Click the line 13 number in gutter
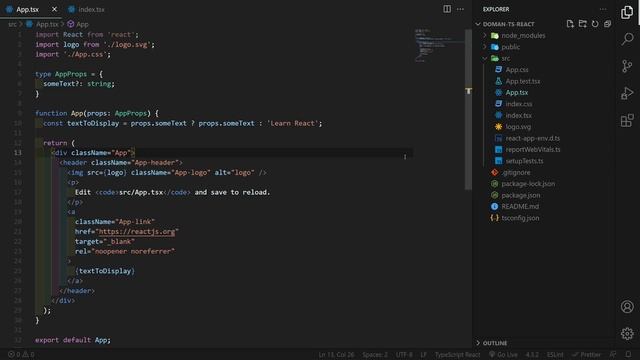The image size is (640, 360). click(18, 153)
